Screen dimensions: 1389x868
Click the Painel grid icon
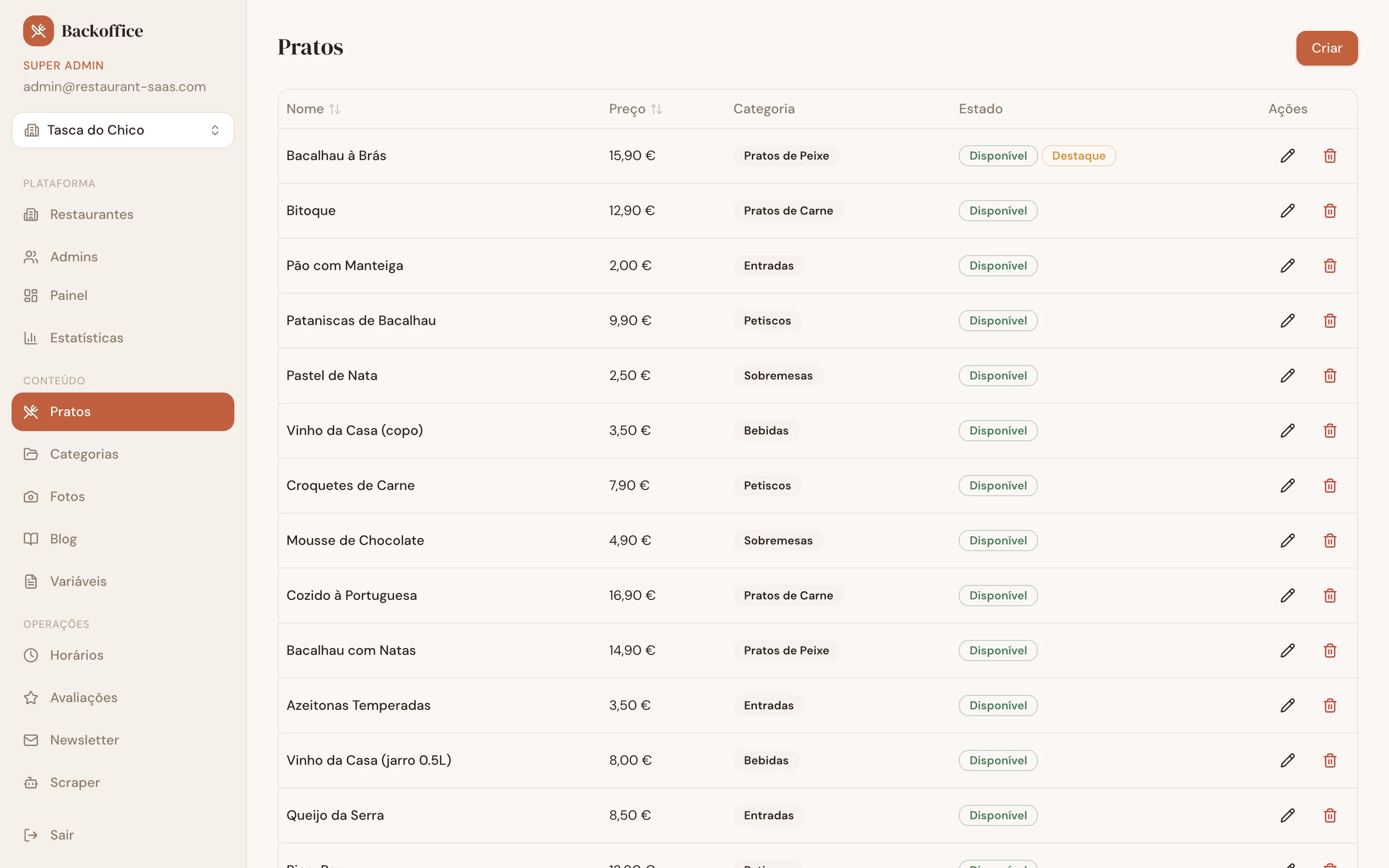(31, 295)
